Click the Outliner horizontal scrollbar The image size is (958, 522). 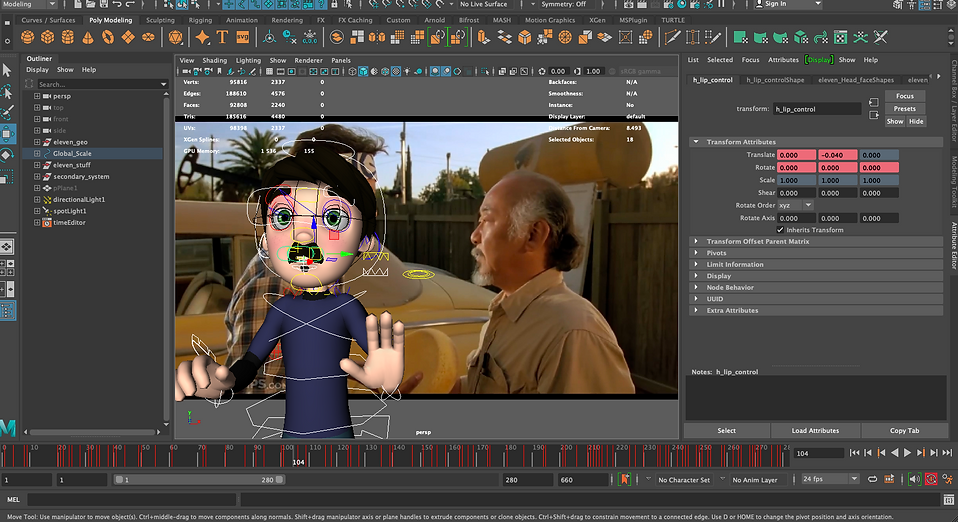pos(92,432)
